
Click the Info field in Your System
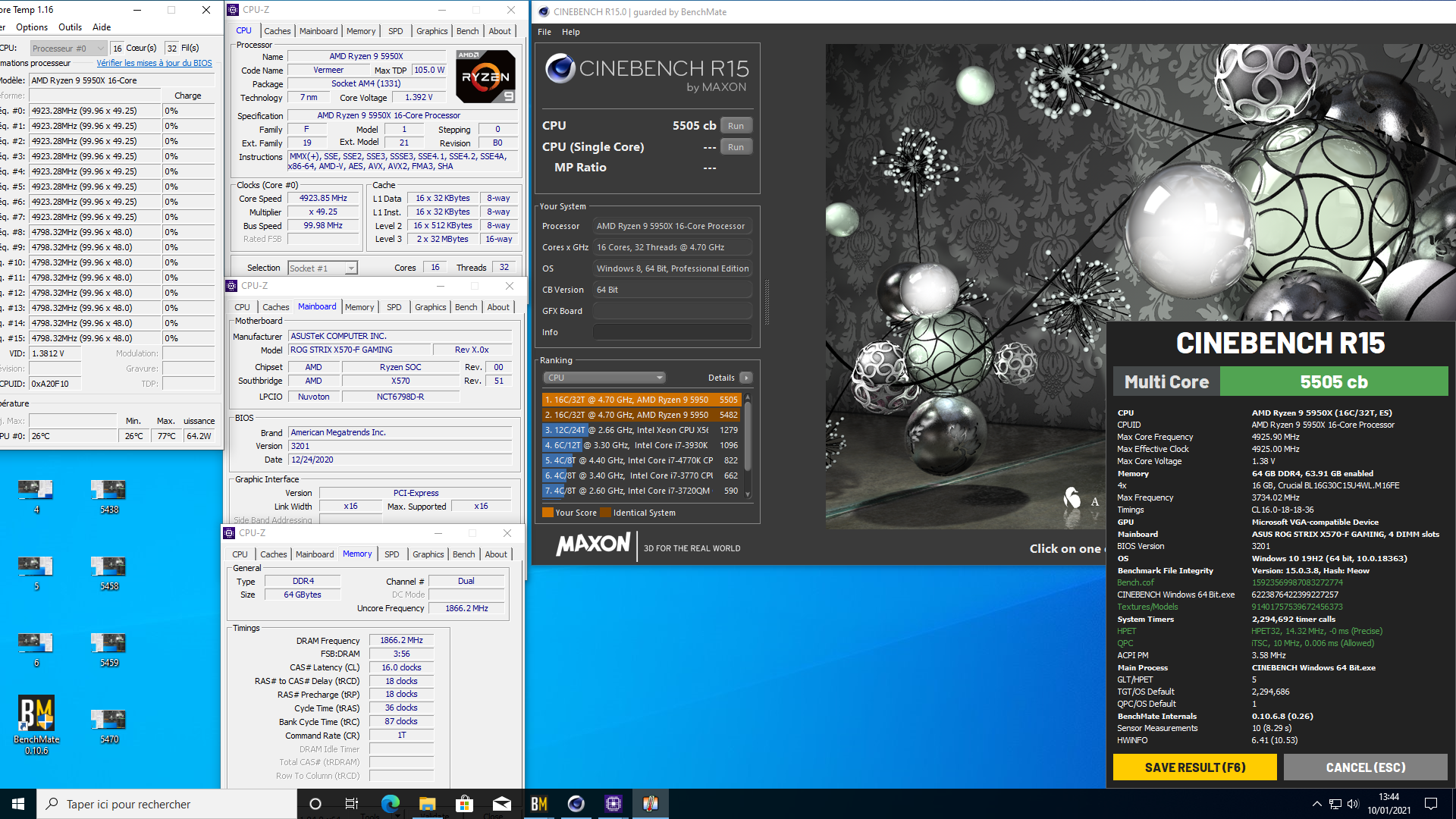coord(672,332)
